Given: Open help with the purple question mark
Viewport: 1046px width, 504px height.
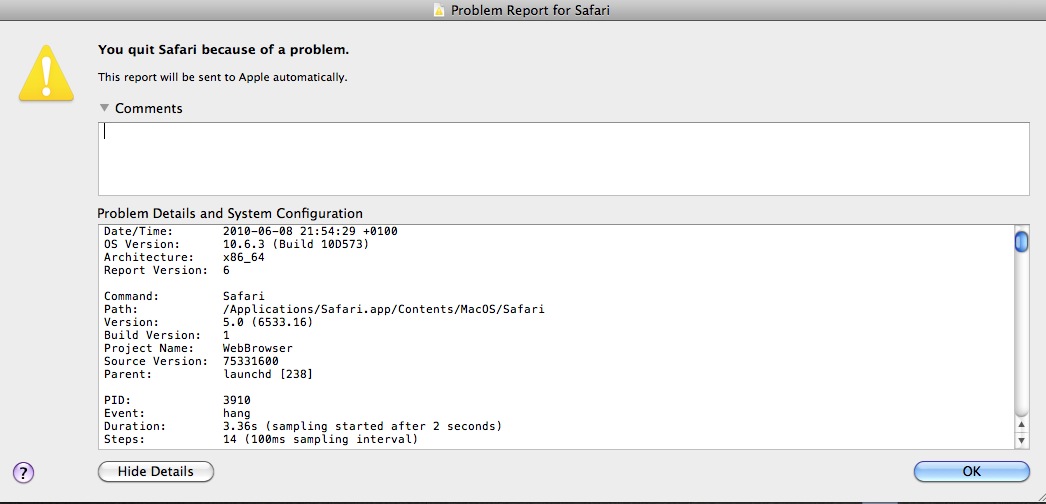Looking at the screenshot, I should click(x=23, y=473).
